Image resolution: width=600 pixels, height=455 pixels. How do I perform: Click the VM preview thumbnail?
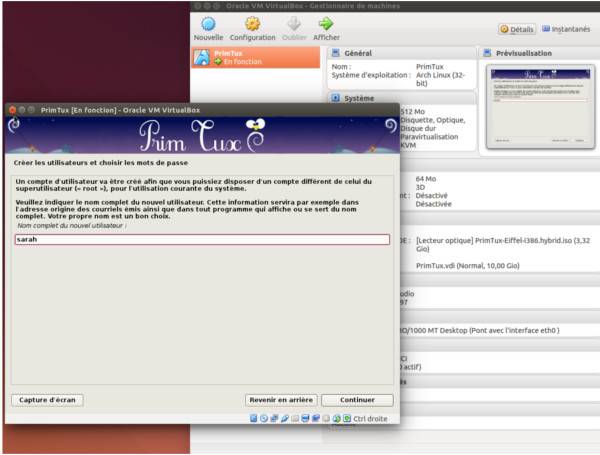tap(540, 107)
